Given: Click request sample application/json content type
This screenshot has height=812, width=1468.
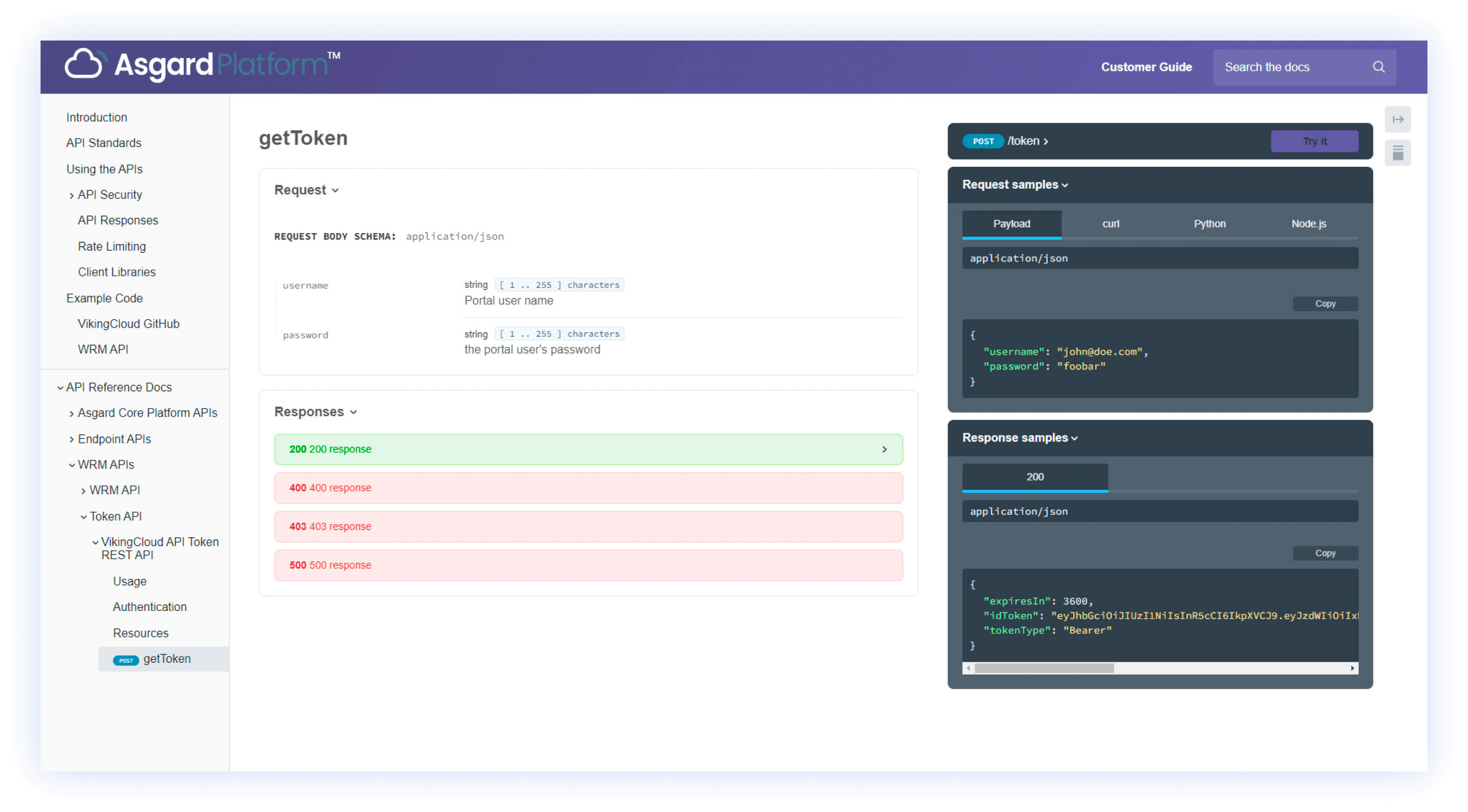Looking at the screenshot, I should click(x=1160, y=258).
